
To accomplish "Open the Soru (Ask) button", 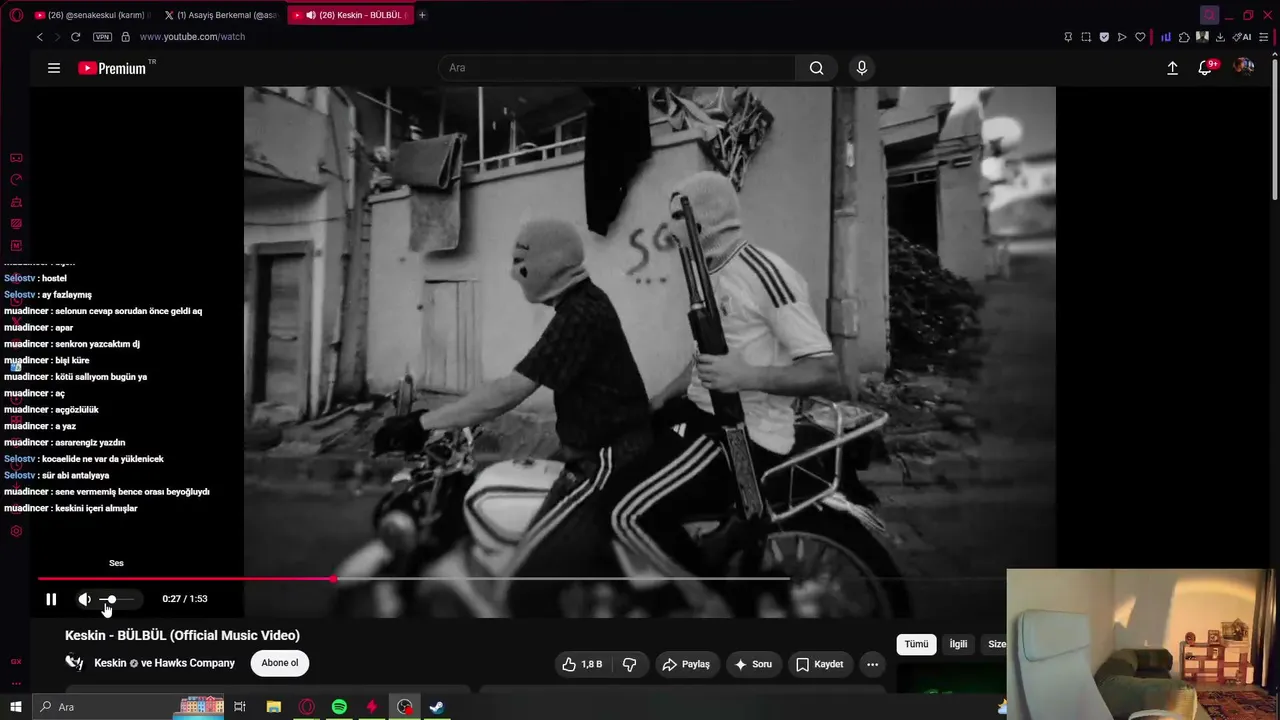I will point(753,664).
